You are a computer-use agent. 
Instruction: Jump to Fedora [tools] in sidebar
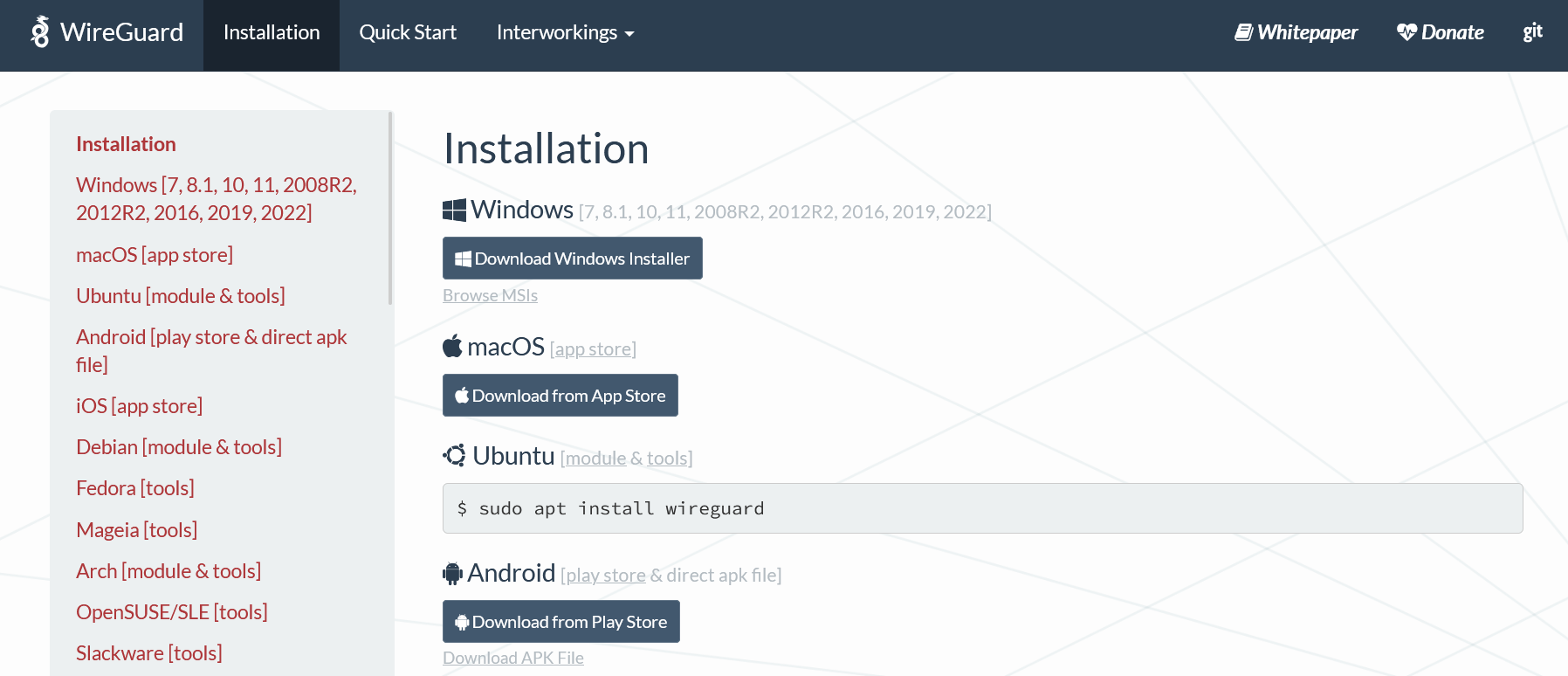(135, 488)
